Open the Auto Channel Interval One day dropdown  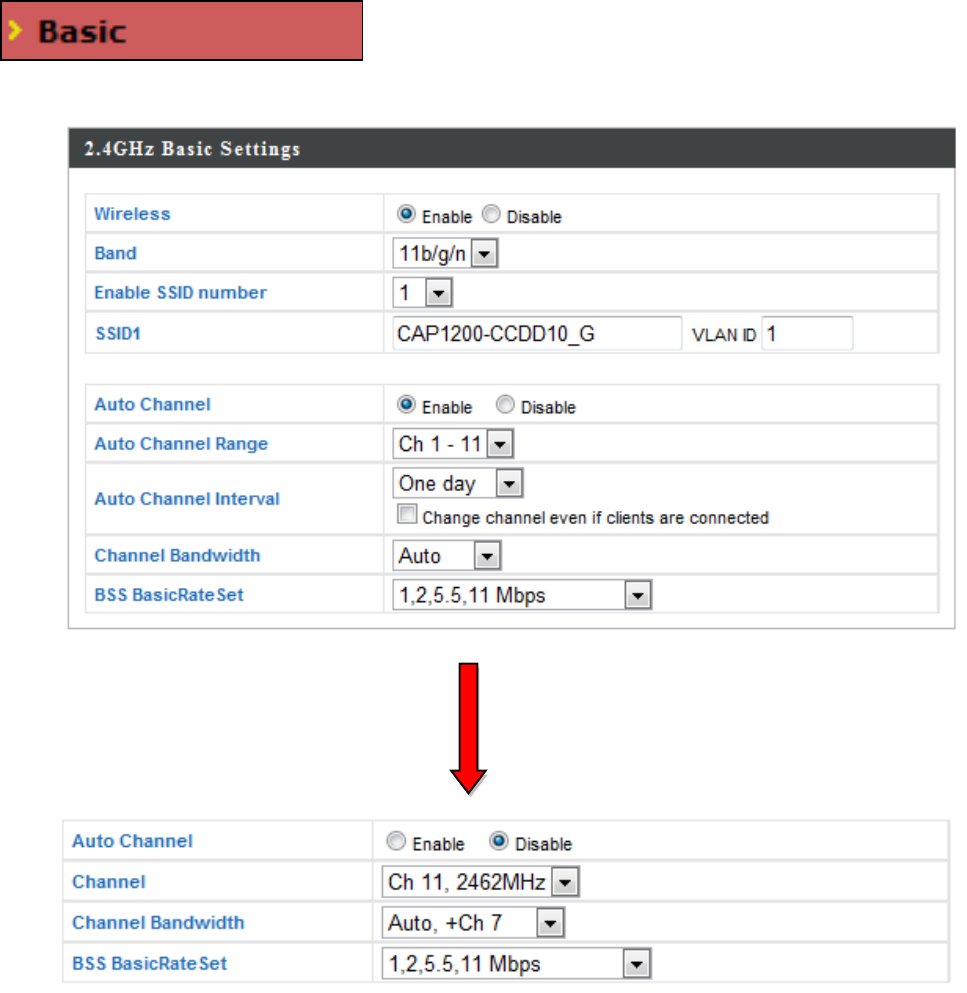click(457, 483)
